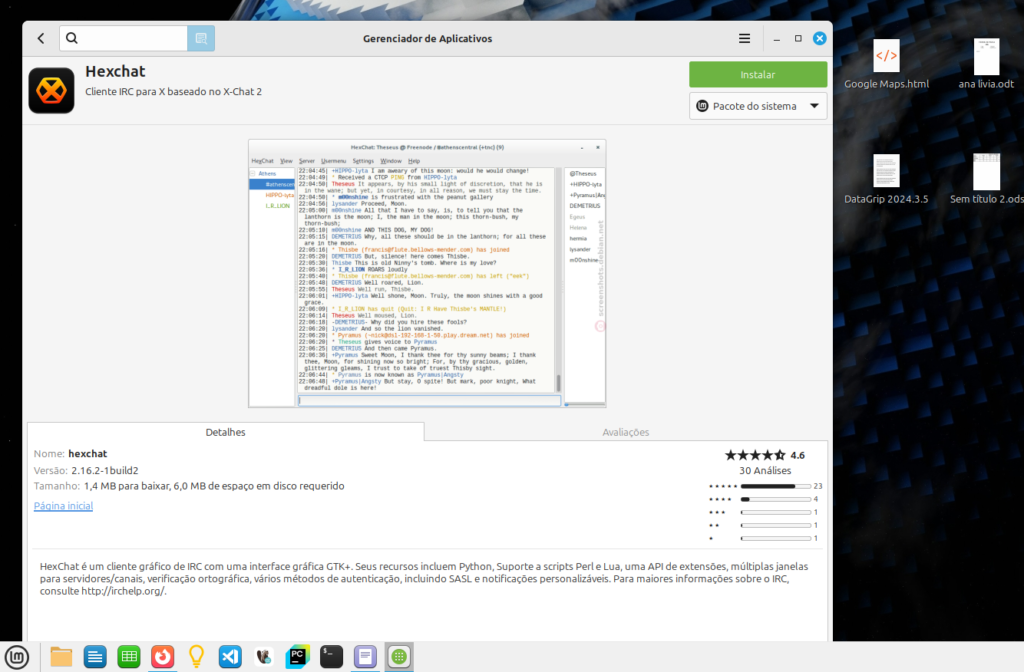This screenshot has height=672, width=1024.
Task: Click the yellow lightbulb icon in taskbar
Action: point(196,657)
